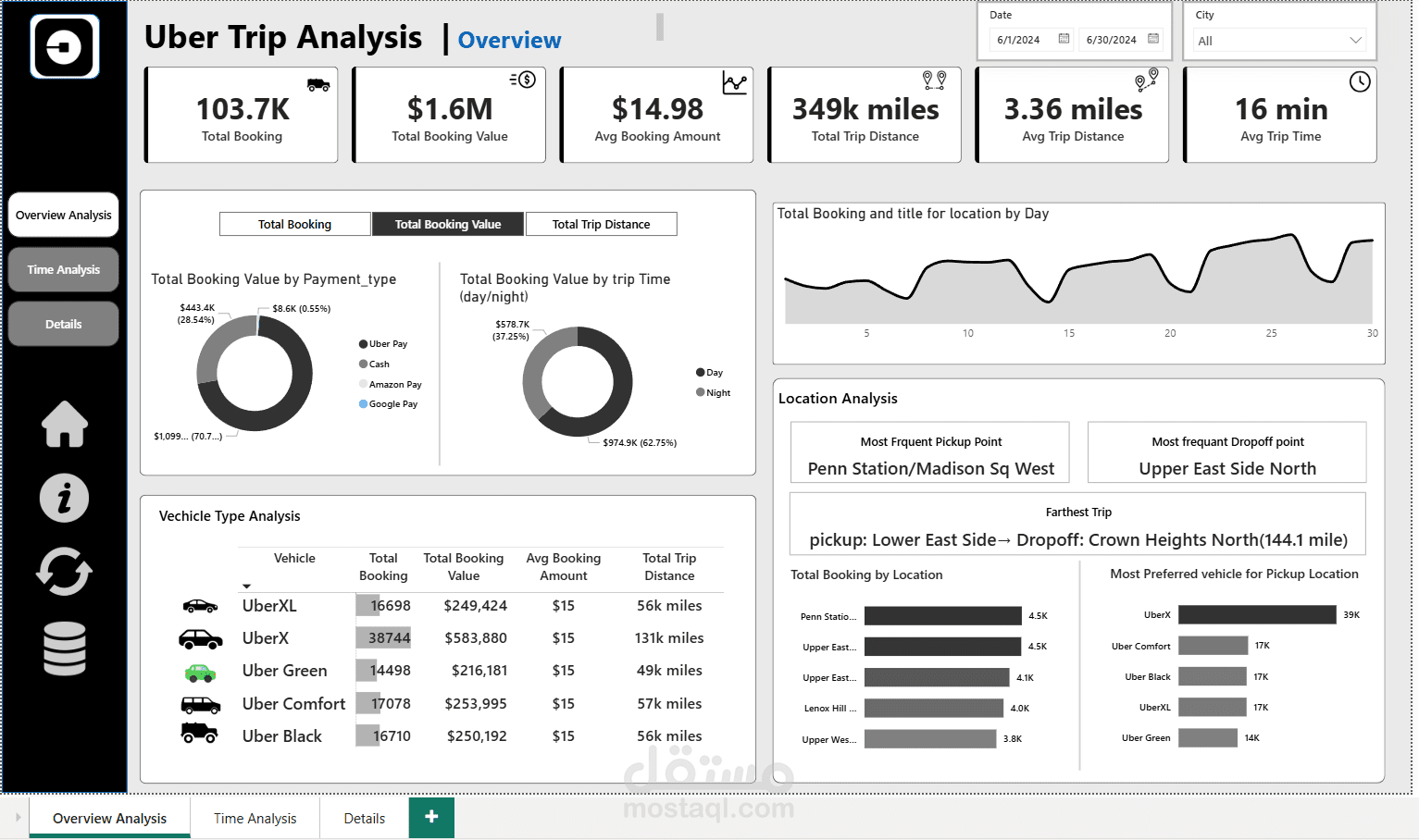Click the green Uber Green car icon
Screen dimensions: 1419x840
tap(200, 673)
